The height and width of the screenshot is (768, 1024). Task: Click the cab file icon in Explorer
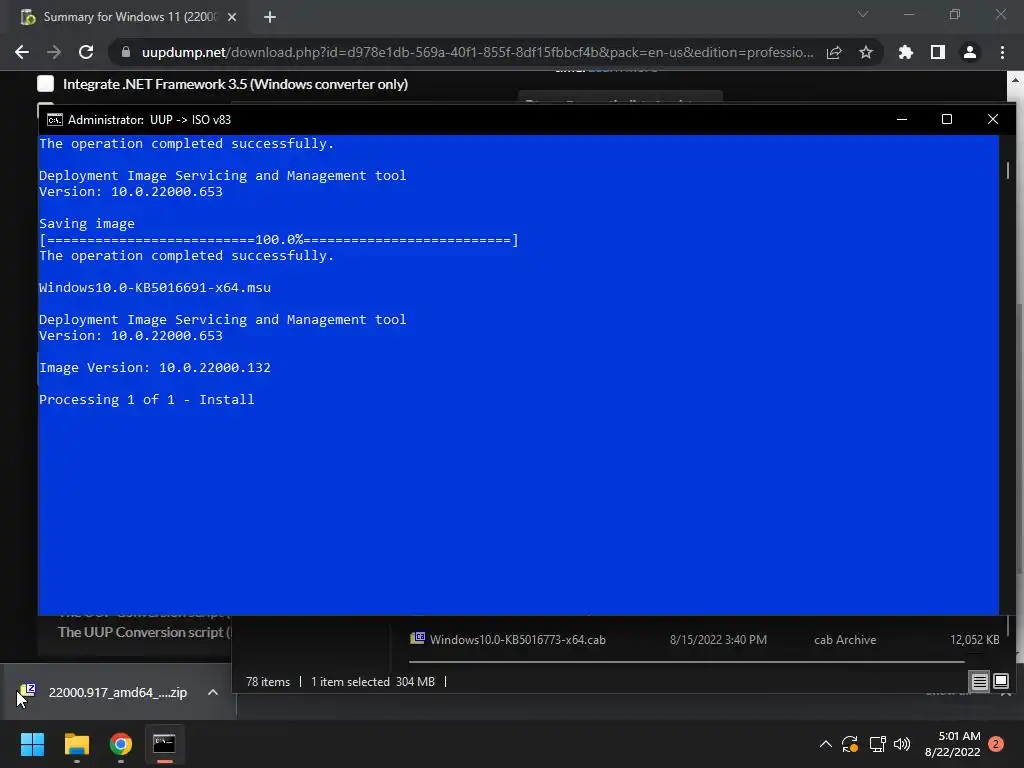tap(417, 638)
